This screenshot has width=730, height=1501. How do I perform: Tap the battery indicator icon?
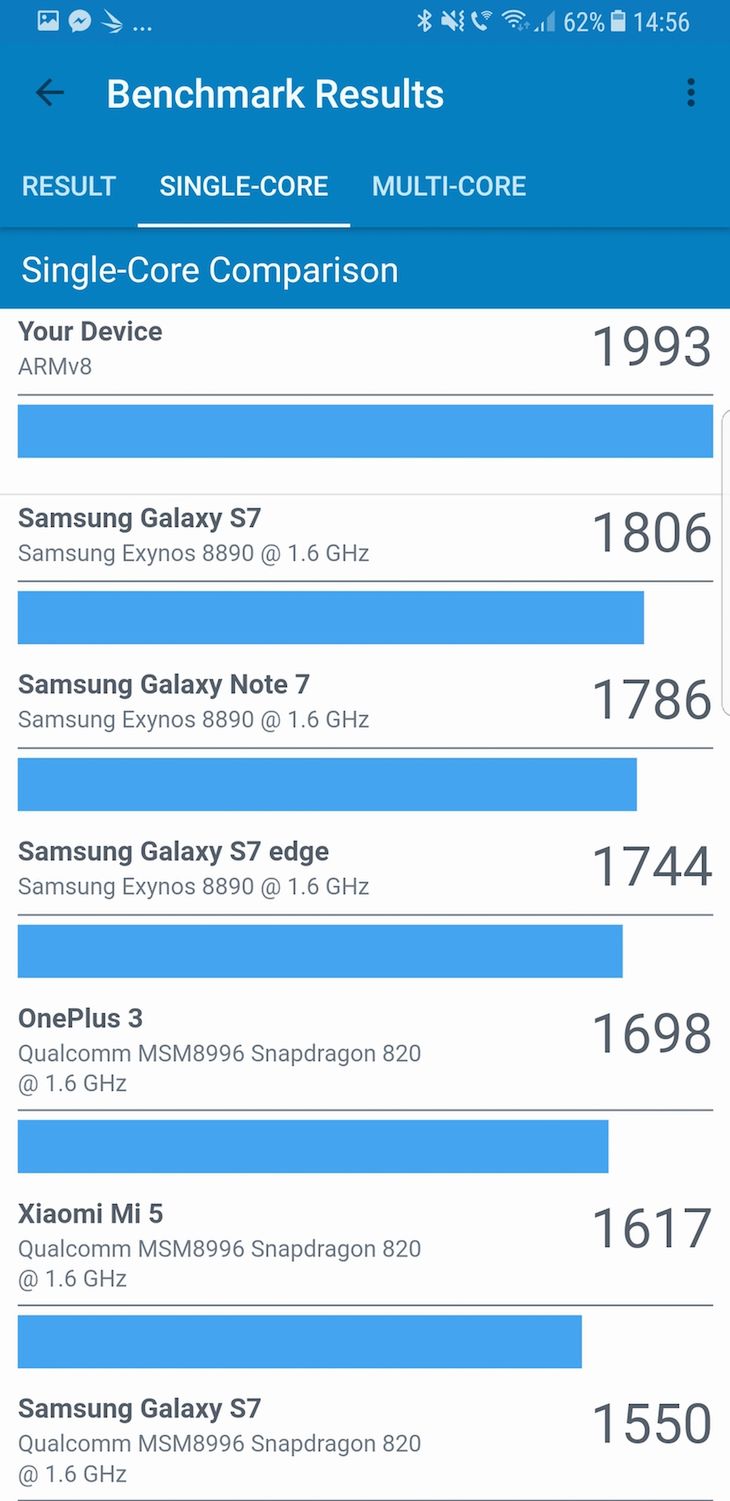(x=617, y=21)
